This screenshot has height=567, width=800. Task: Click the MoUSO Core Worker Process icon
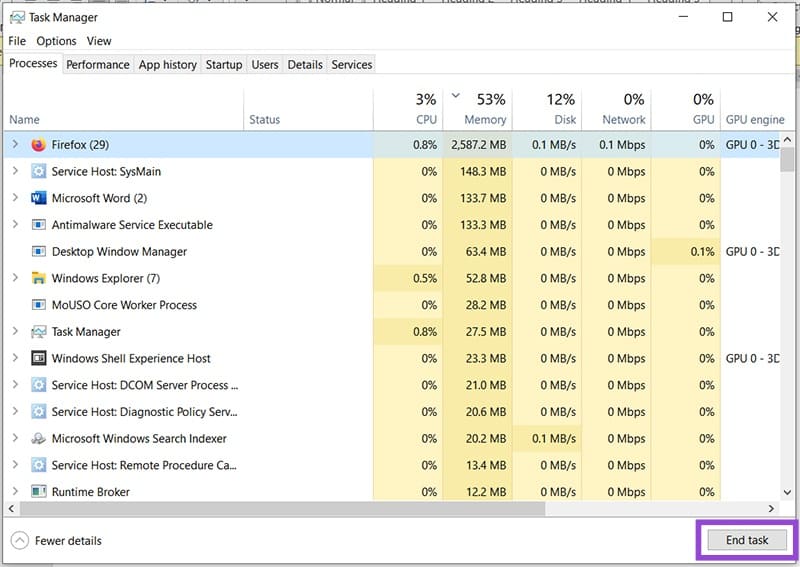point(38,305)
